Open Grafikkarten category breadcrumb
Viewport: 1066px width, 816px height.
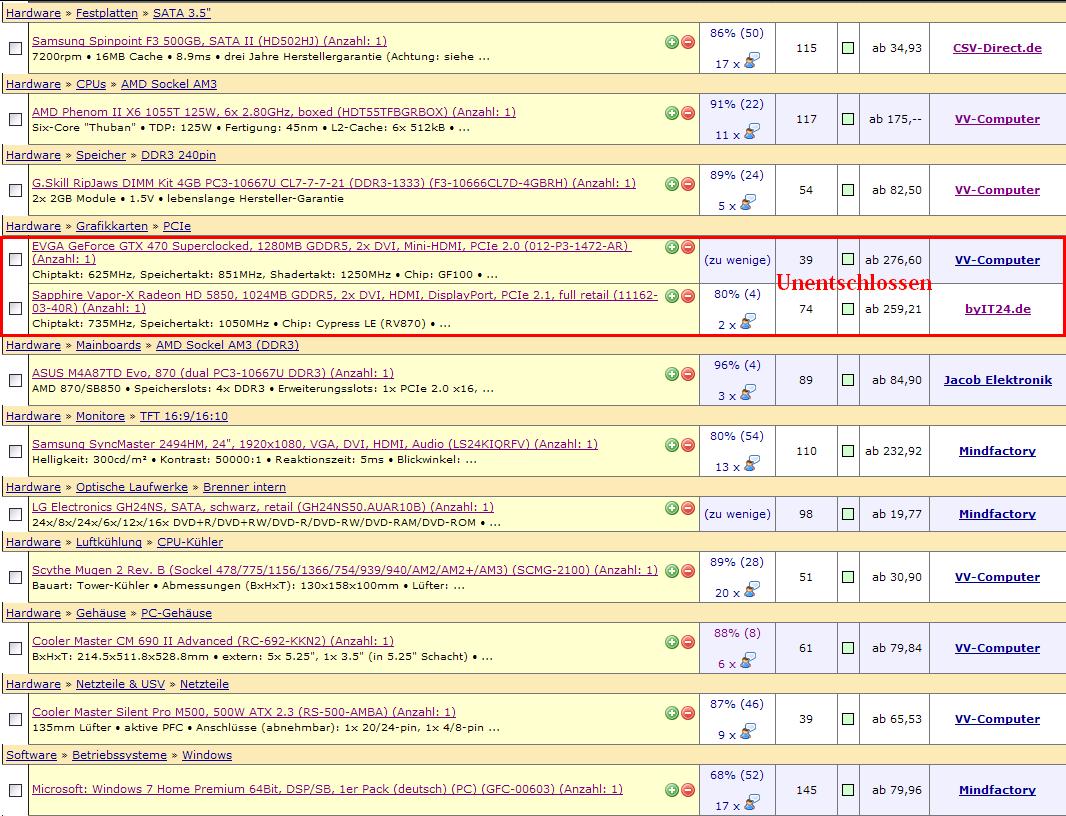tap(111, 226)
